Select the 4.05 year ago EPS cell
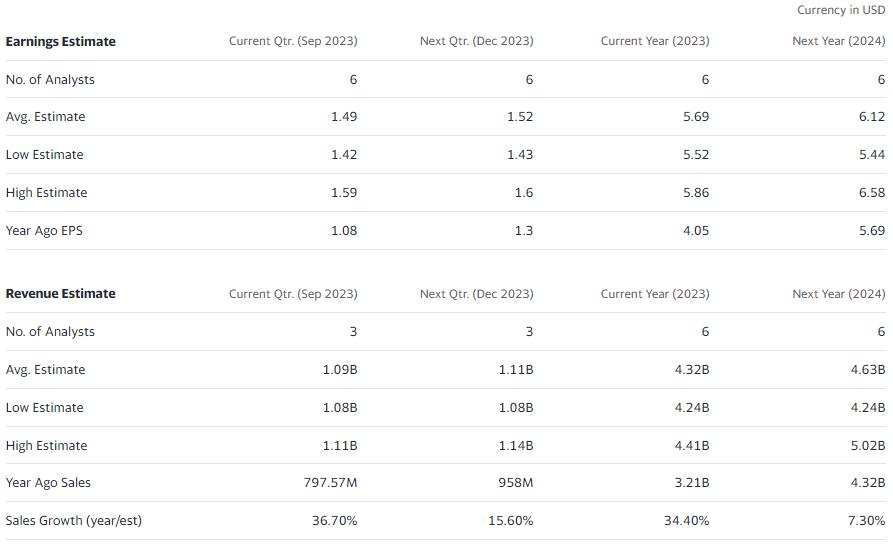Image resolution: width=893 pixels, height=545 pixels. (695, 230)
